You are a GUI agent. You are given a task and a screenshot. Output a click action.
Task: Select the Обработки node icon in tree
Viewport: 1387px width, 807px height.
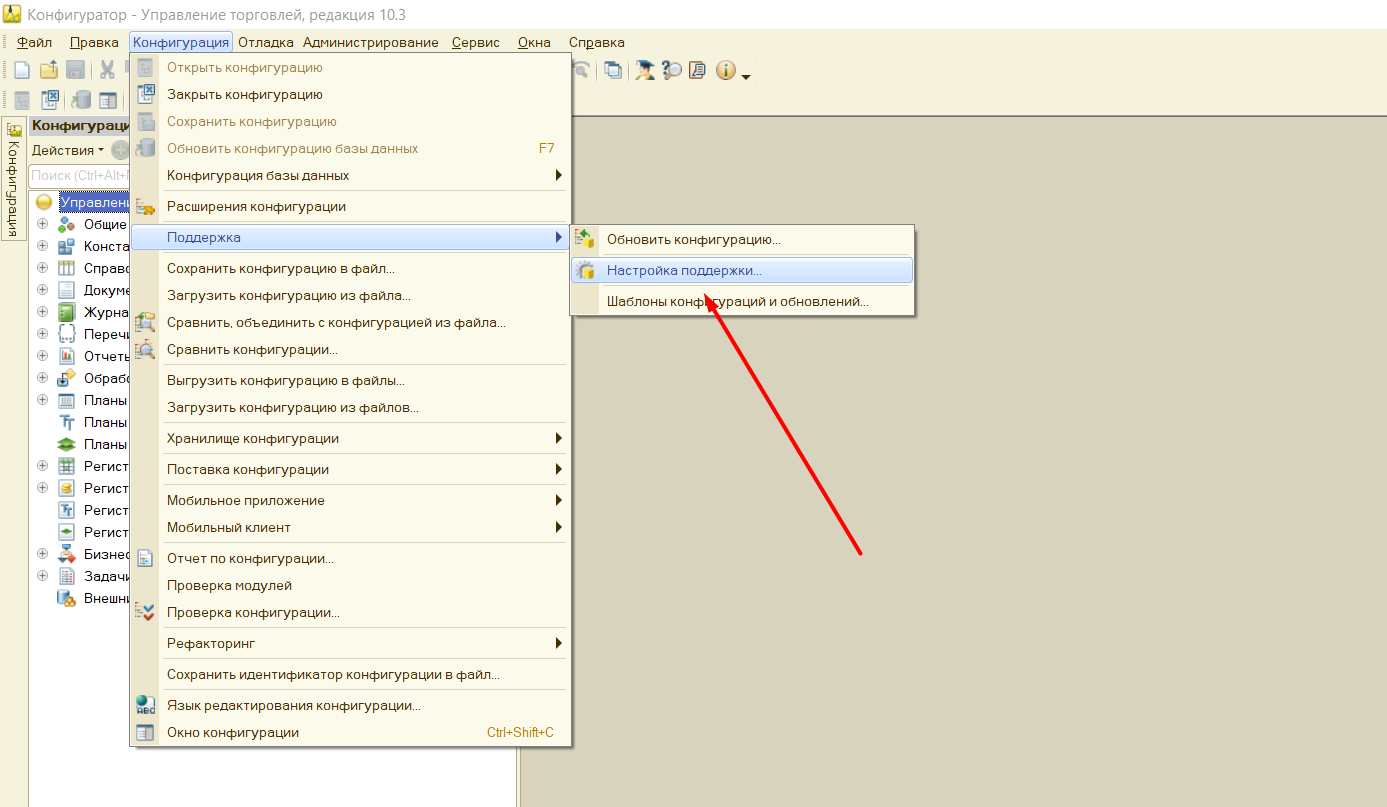67,378
